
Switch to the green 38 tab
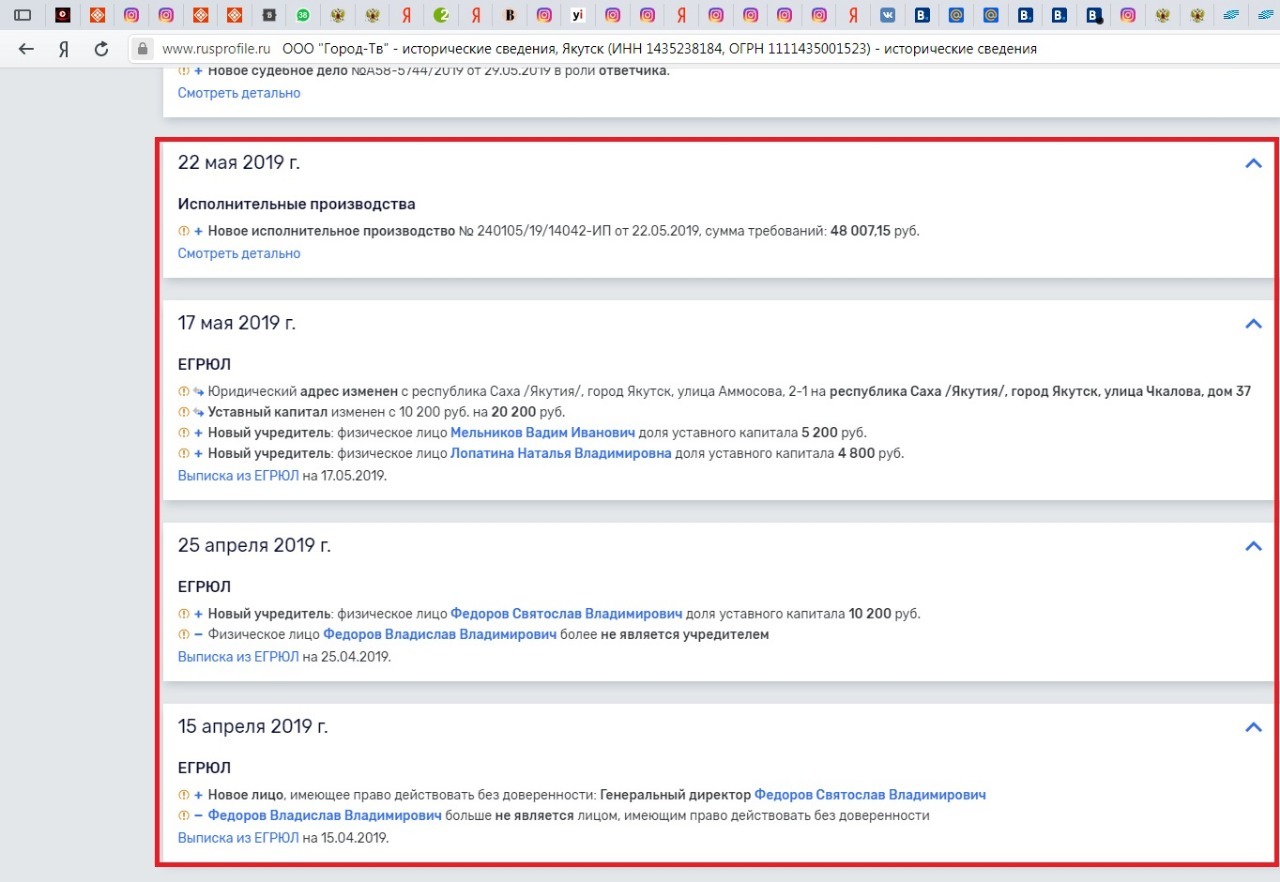303,15
